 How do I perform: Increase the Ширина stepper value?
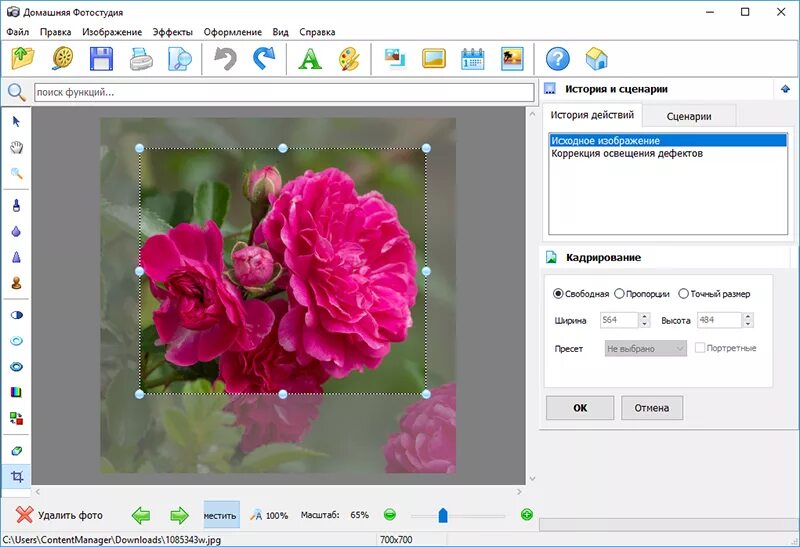point(644,316)
